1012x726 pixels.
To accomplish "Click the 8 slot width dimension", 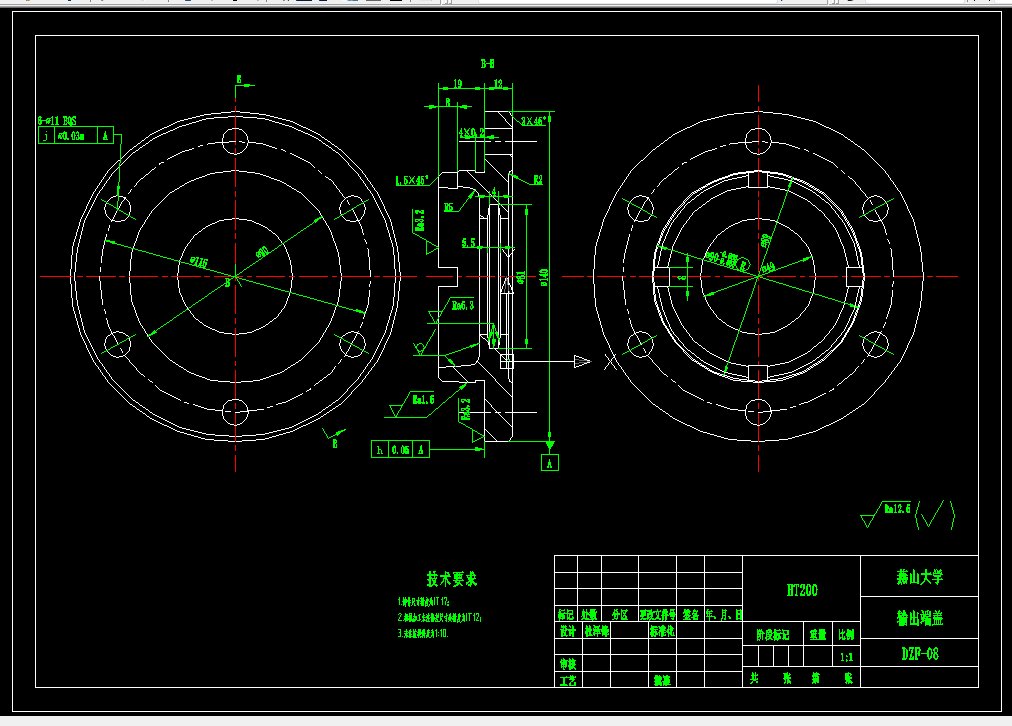I will 683,277.
